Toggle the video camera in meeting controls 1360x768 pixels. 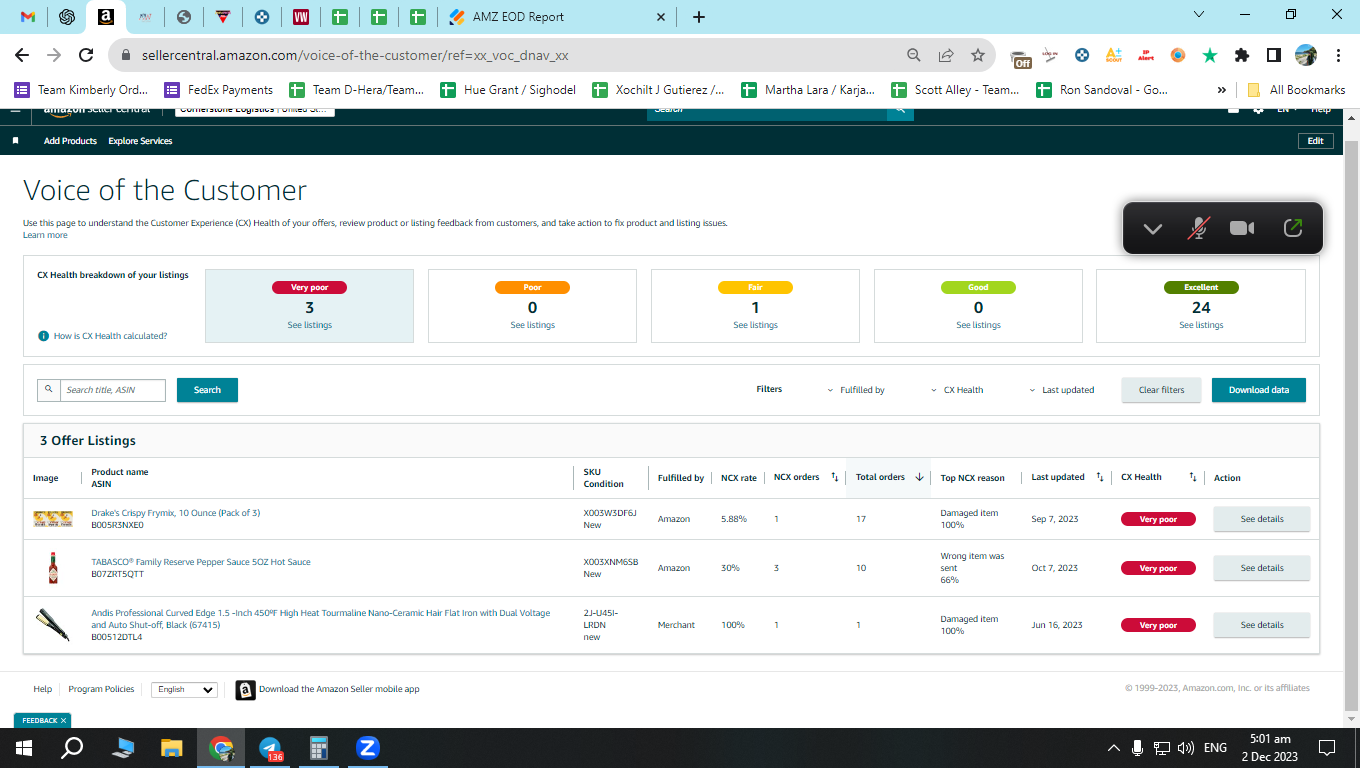[x=1242, y=229]
